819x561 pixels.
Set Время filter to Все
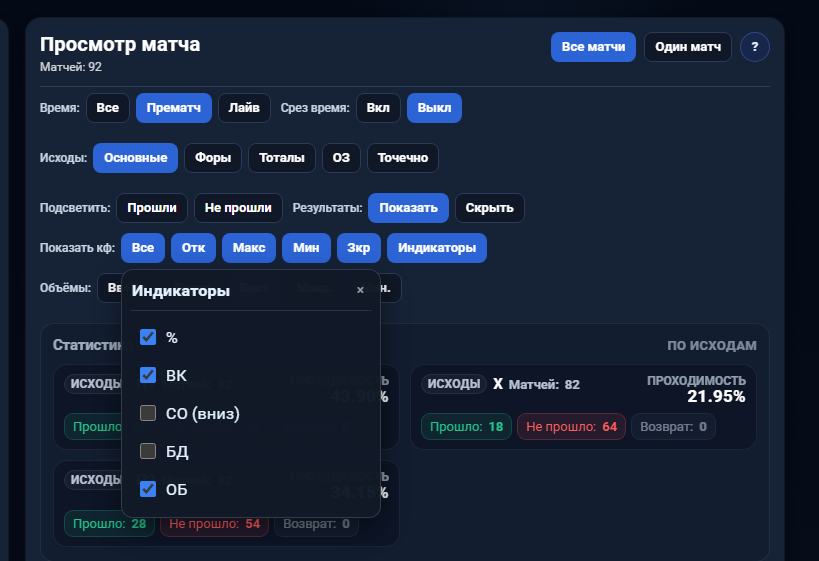[x=108, y=108]
